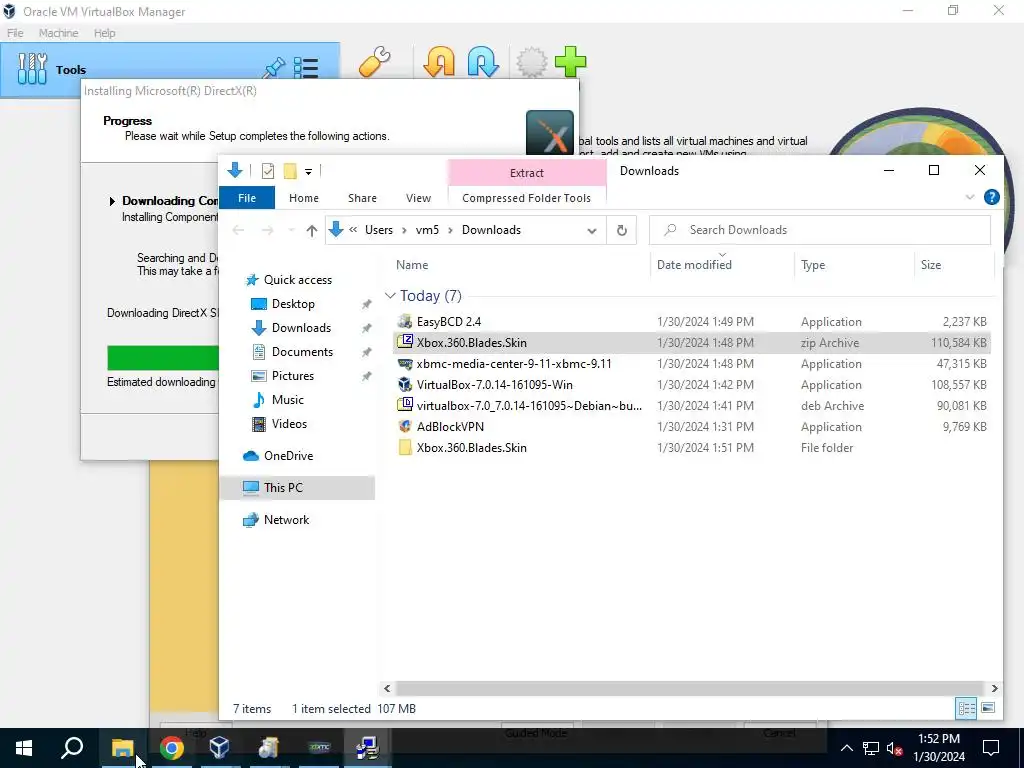The width and height of the screenshot is (1024, 768).
Task: Open Desktop in navigation pane
Action: [293, 304]
